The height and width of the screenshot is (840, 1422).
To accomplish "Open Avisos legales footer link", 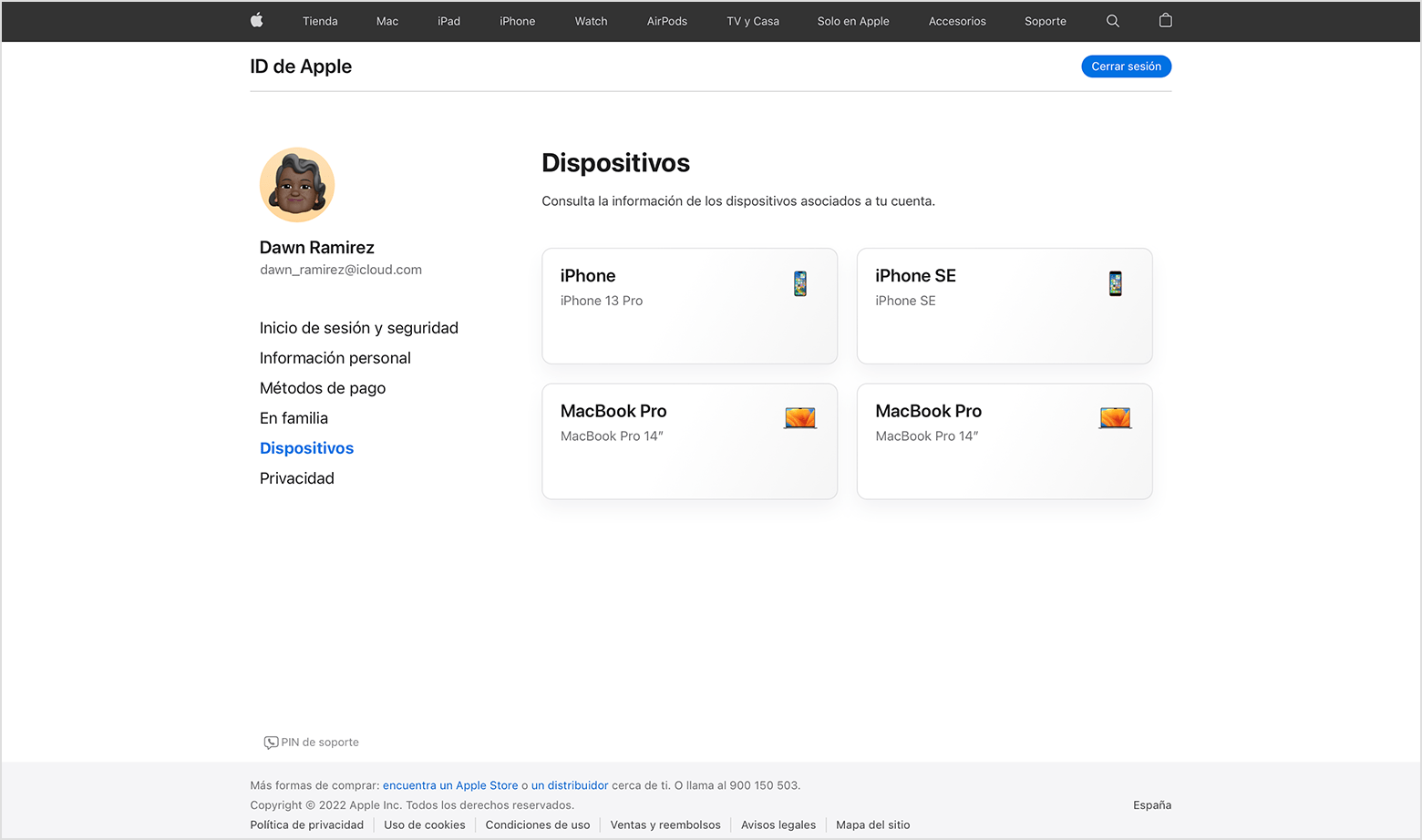I will 778,825.
